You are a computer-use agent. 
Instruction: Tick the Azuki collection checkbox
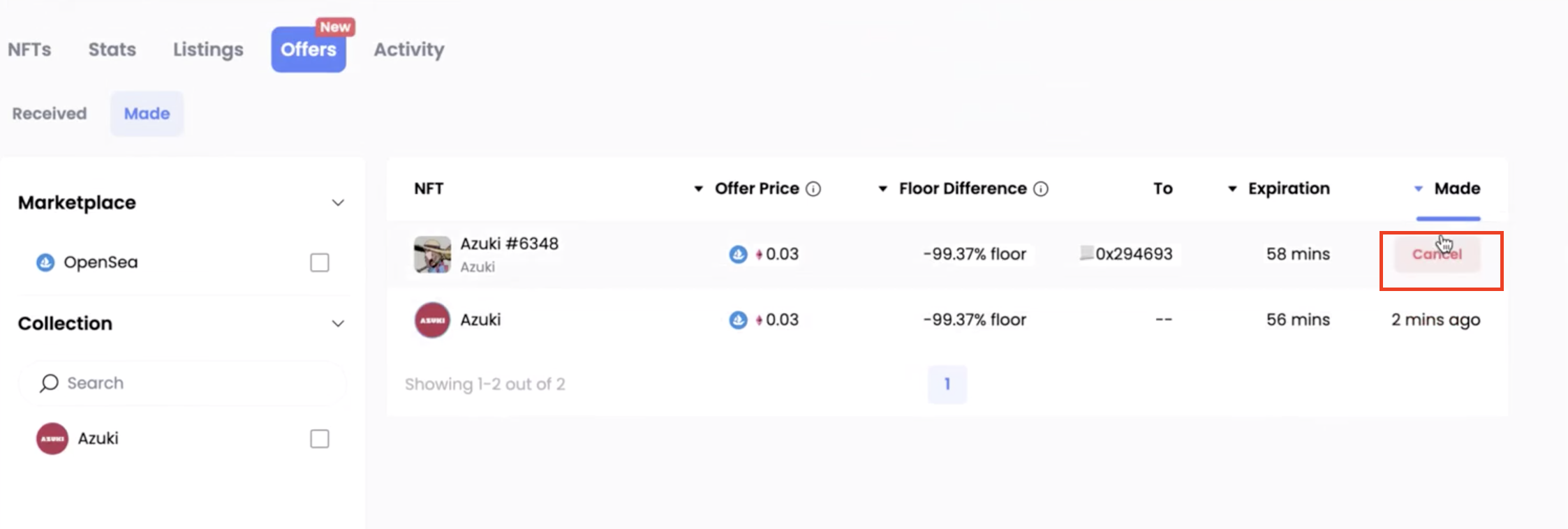[x=320, y=438]
